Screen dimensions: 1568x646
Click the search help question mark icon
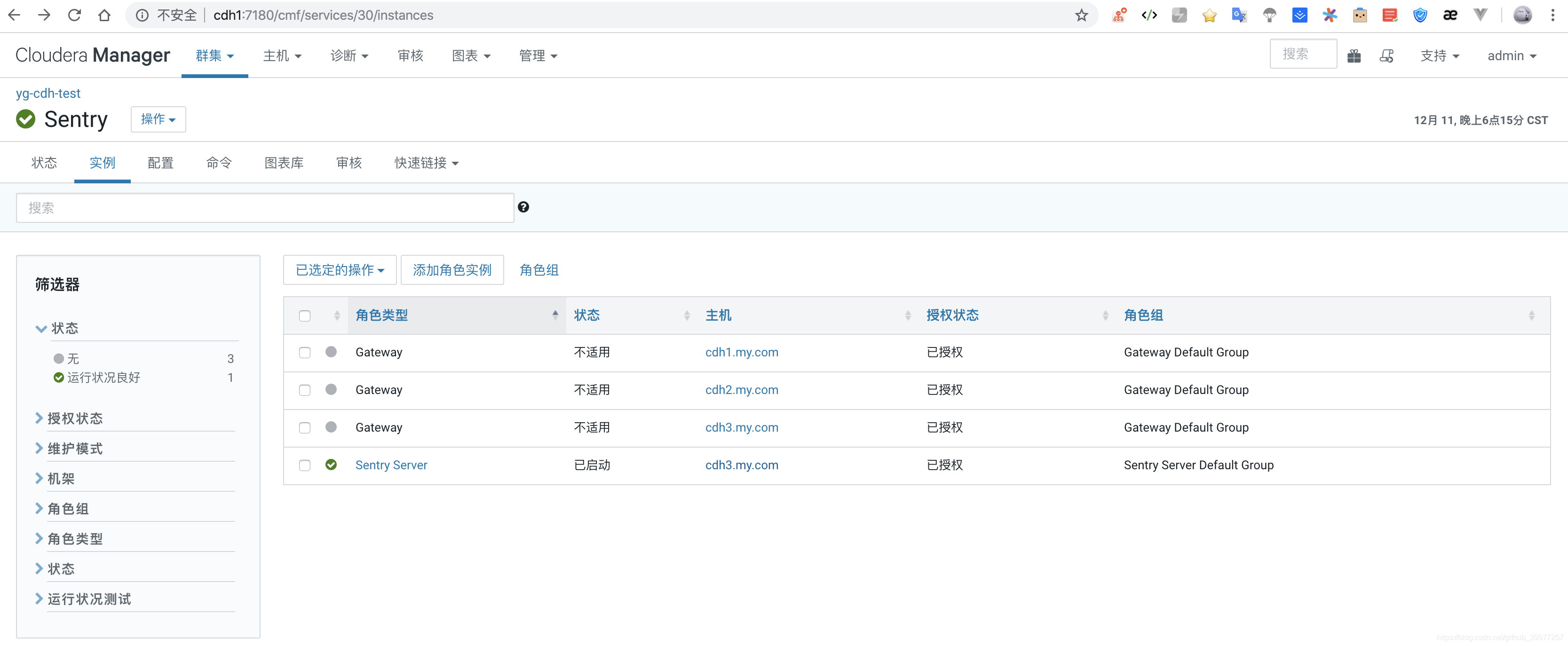pyautogui.click(x=523, y=207)
